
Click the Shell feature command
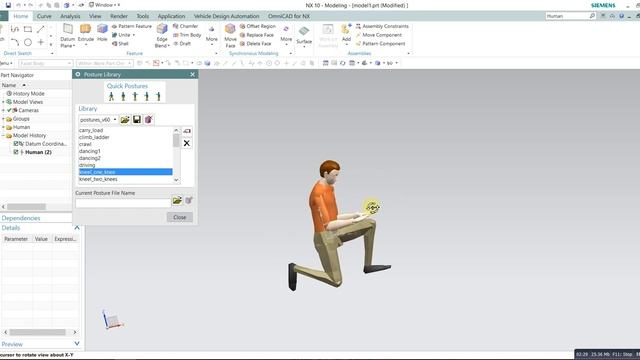coord(120,44)
